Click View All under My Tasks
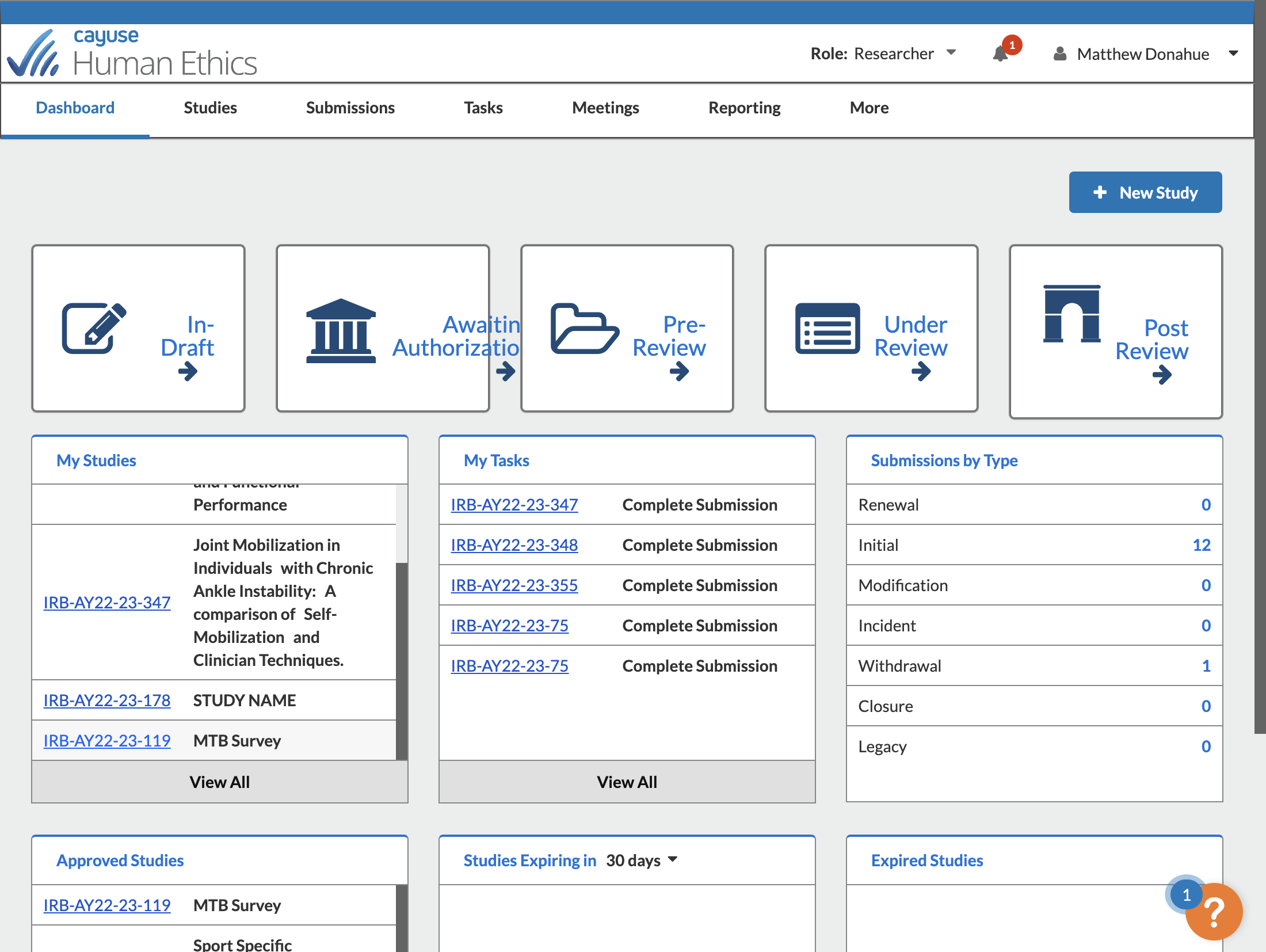 click(627, 782)
